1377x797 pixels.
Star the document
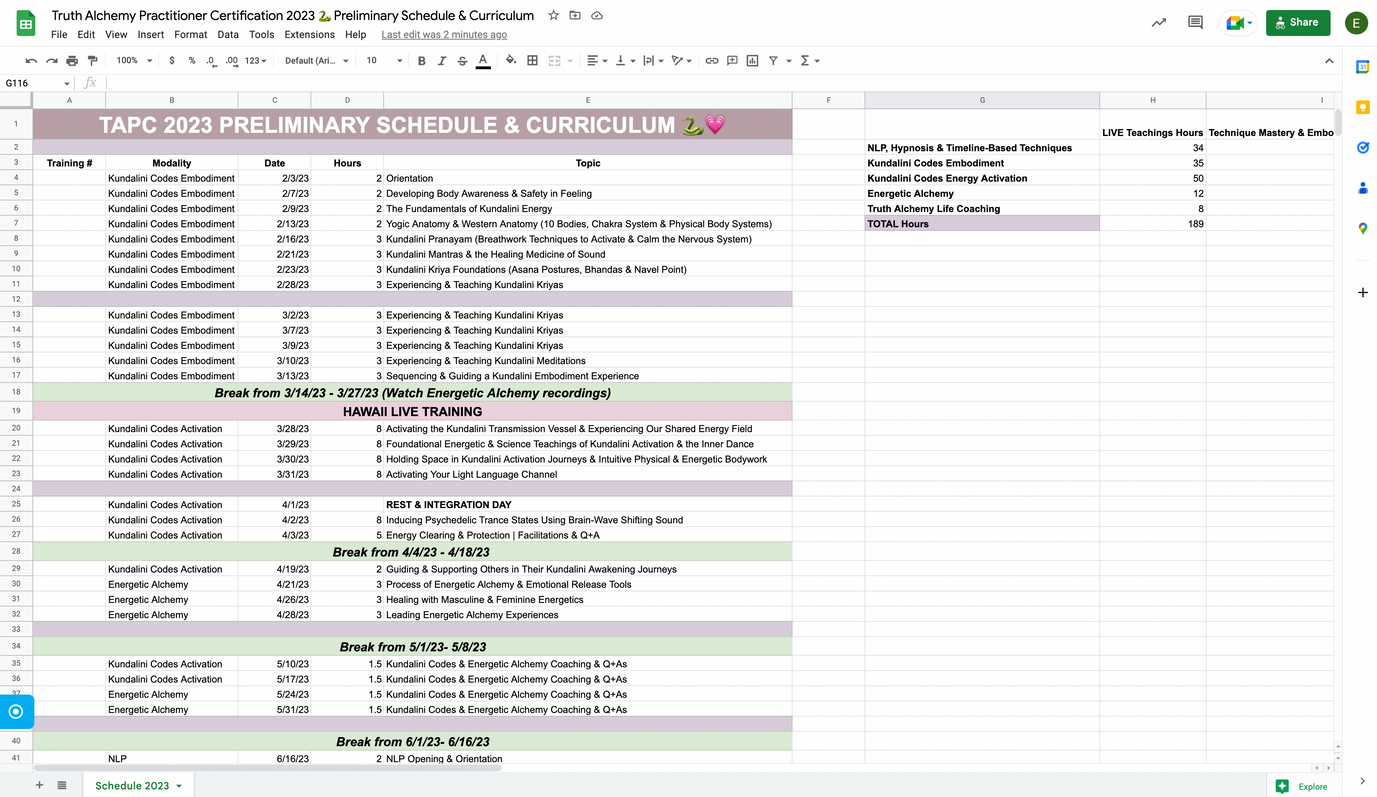(554, 16)
